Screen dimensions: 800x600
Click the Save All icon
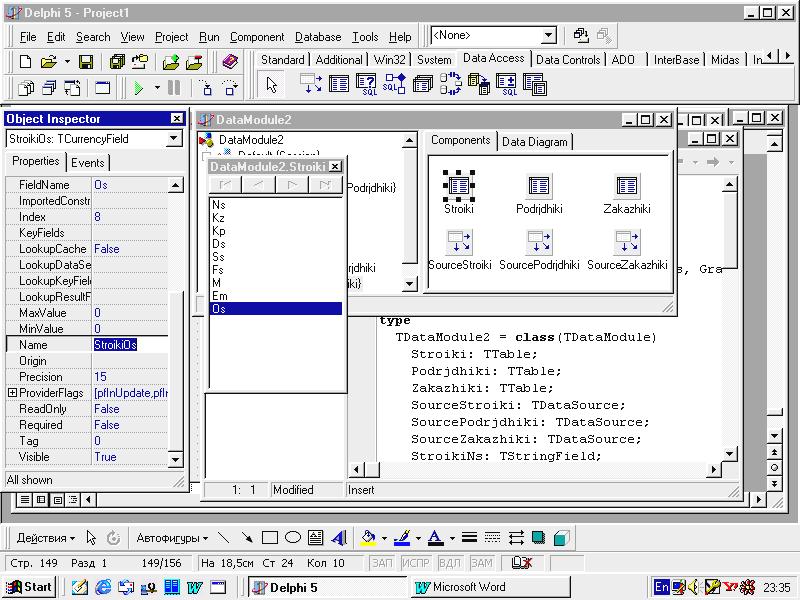pyautogui.click(x=117, y=62)
